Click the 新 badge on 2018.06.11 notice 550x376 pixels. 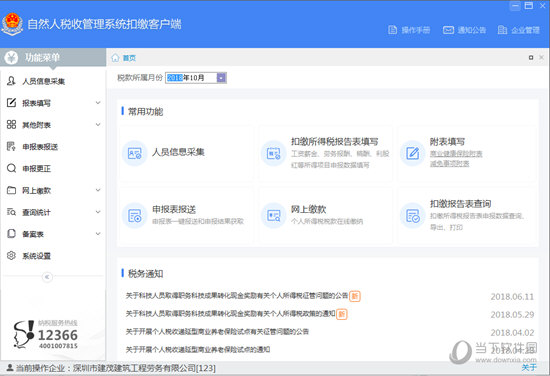tap(355, 296)
